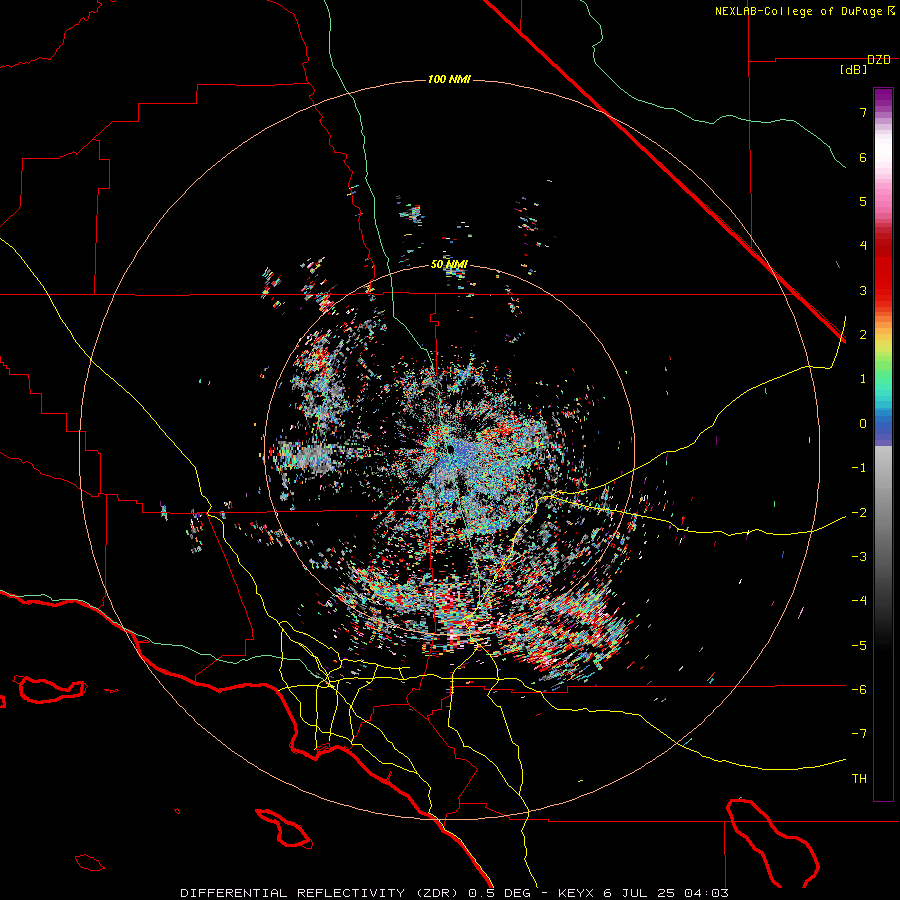The width and height of the screenshot is (900, 900).
Task: Click the [dB] units label
Action: [854, 70]
